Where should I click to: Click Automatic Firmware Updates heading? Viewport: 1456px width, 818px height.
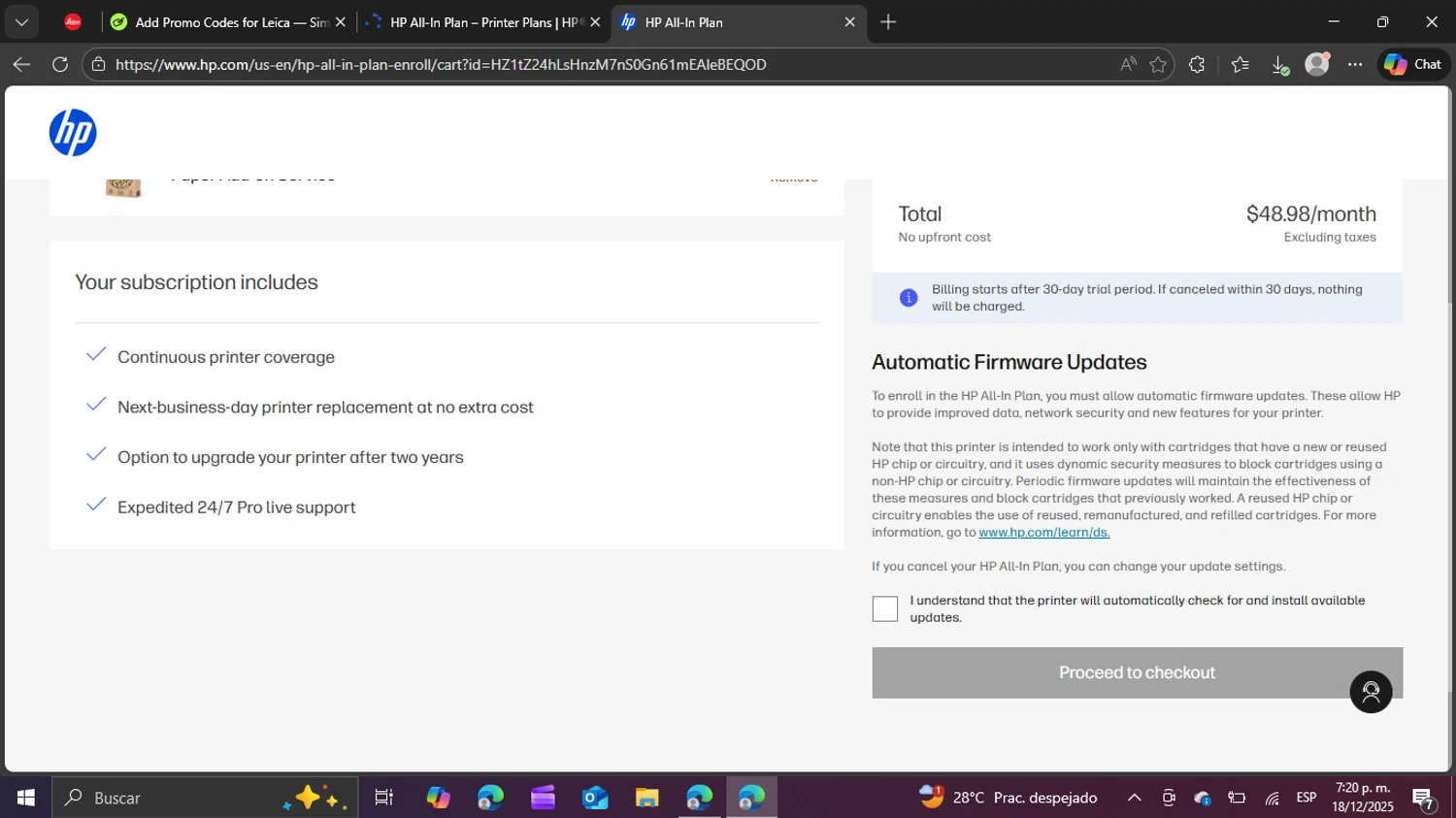pyautogui.click(x=1009, y=362)
